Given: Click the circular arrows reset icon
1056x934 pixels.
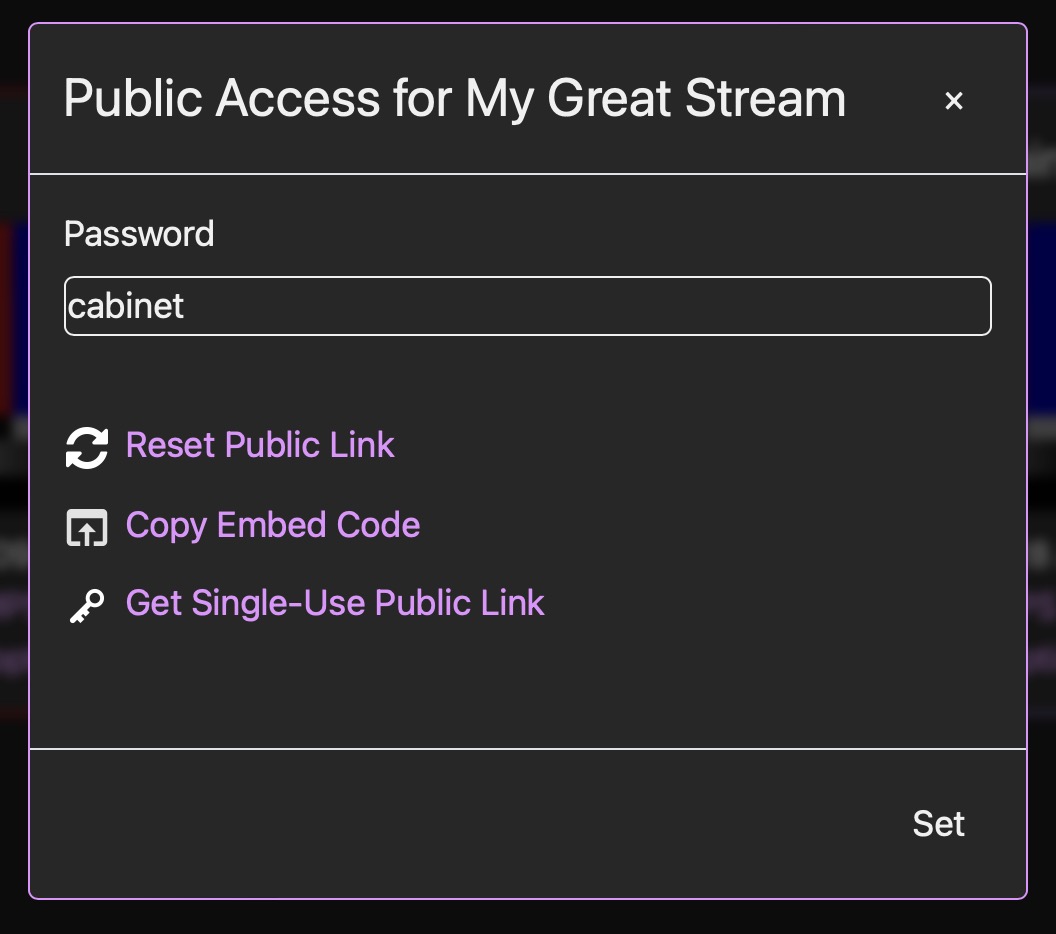Looking at the screenshot, I should 87,447.
